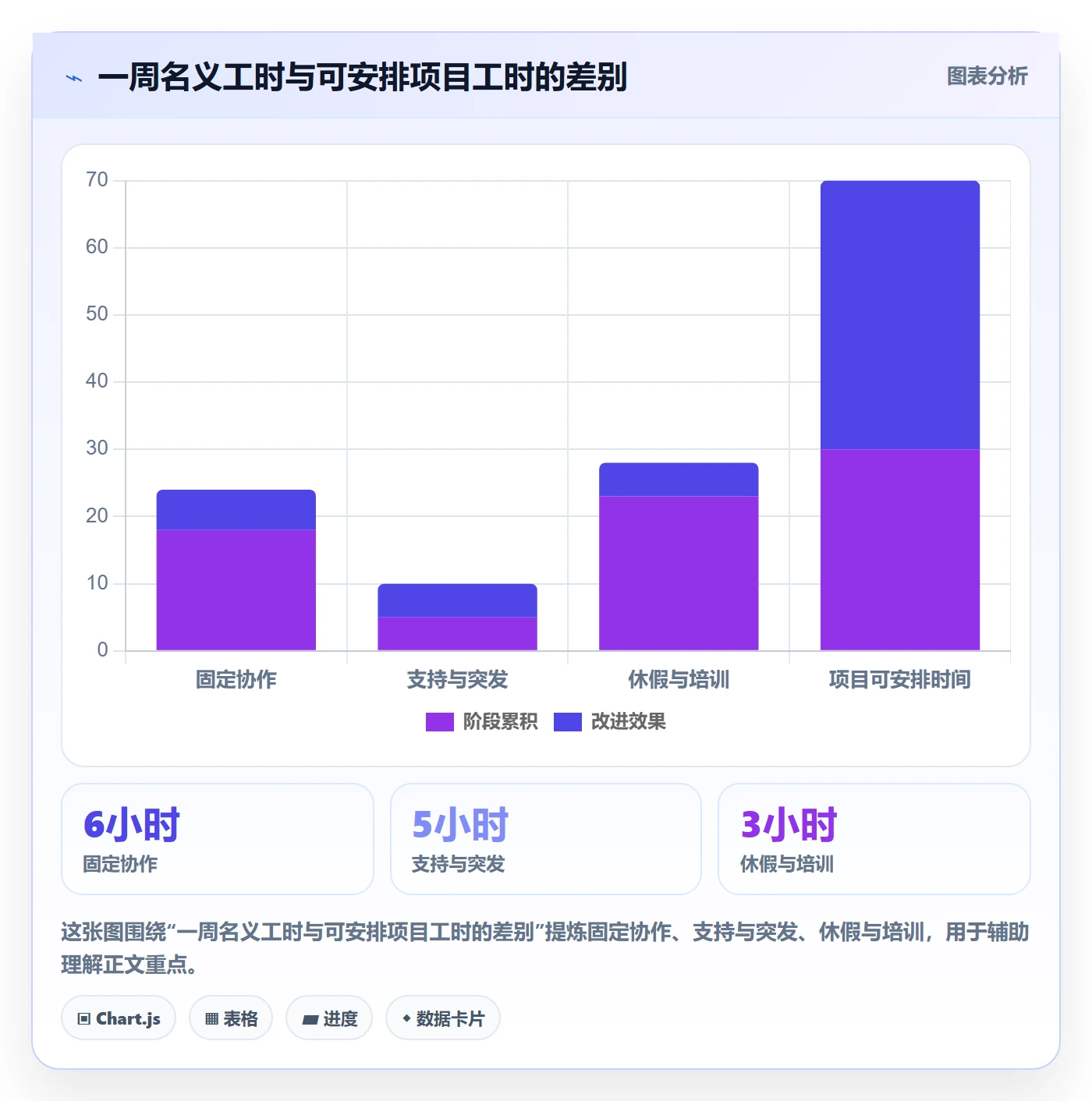Click the blue segment of the 休假与培训 bar
This screenshot has height=1101, width=1092.
point(679,480)
